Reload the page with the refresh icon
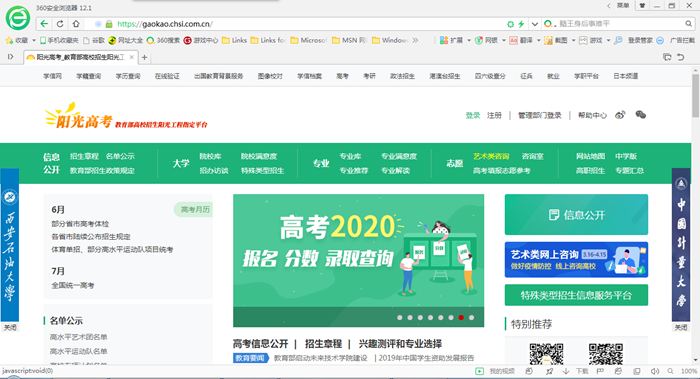The height and width of the screenshot is (379, 700). [60, 24]
